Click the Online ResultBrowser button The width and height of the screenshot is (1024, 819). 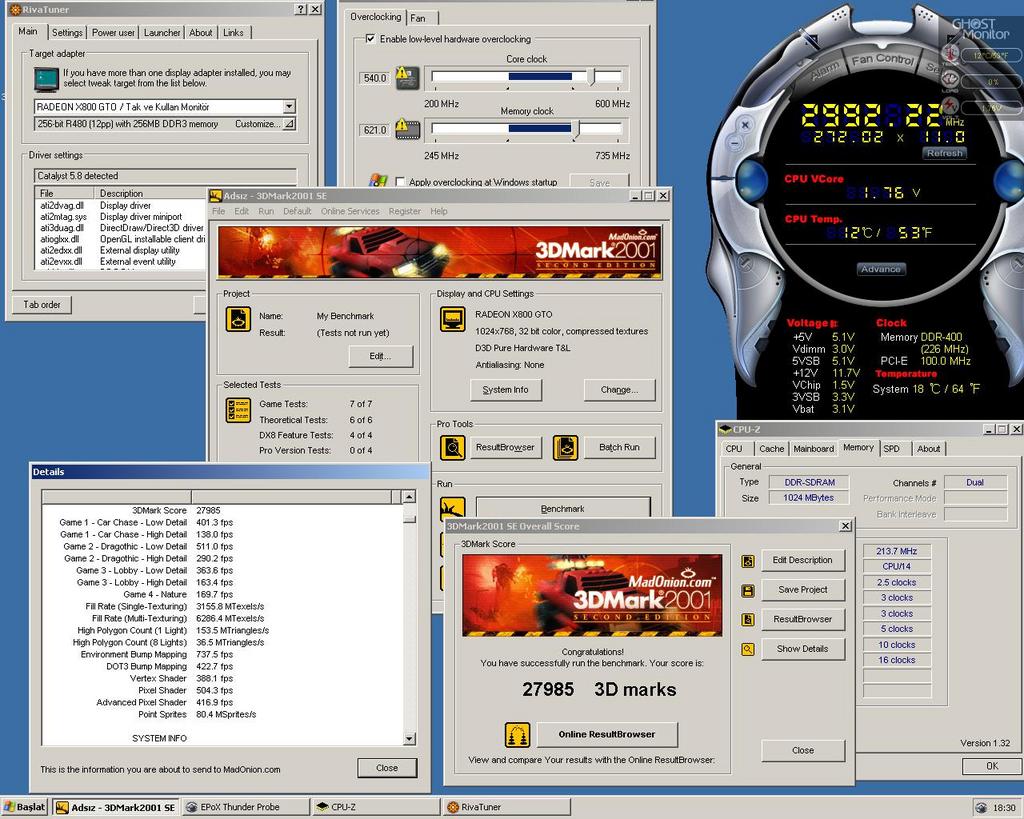(607, 734)
